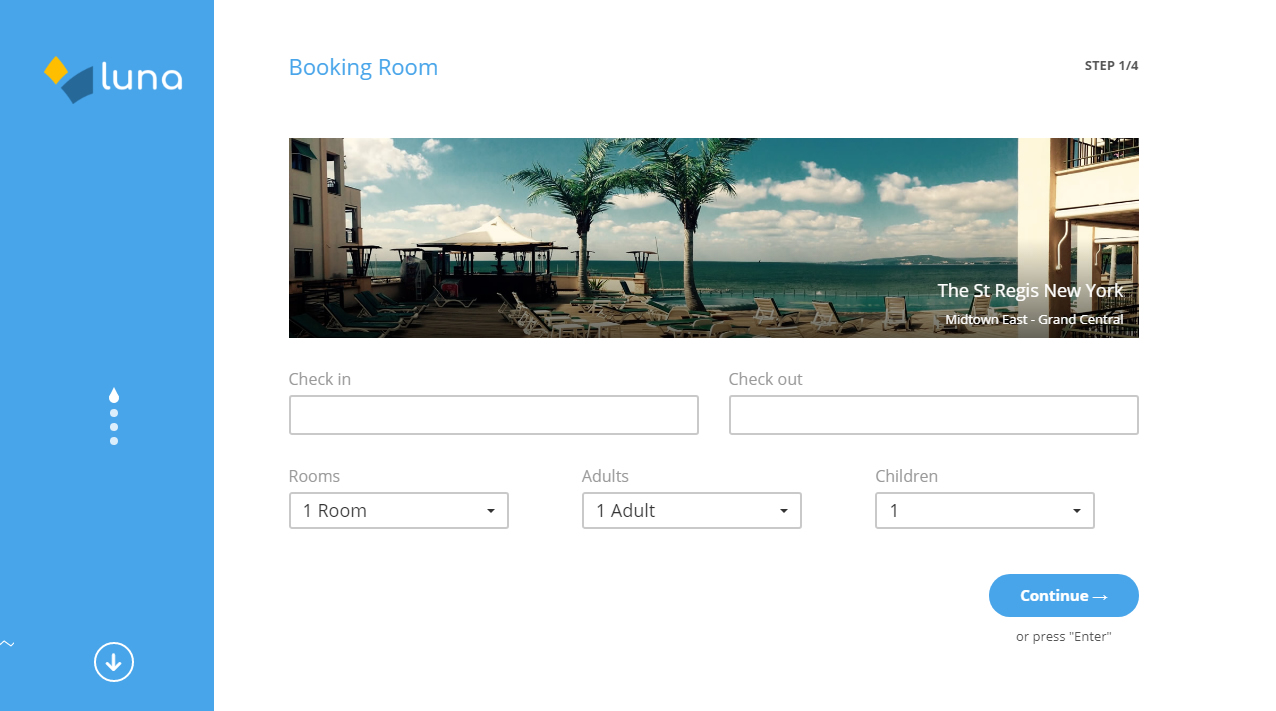
Task: Click the STEP 1/4 indicator
Action: coord(1111,66)
